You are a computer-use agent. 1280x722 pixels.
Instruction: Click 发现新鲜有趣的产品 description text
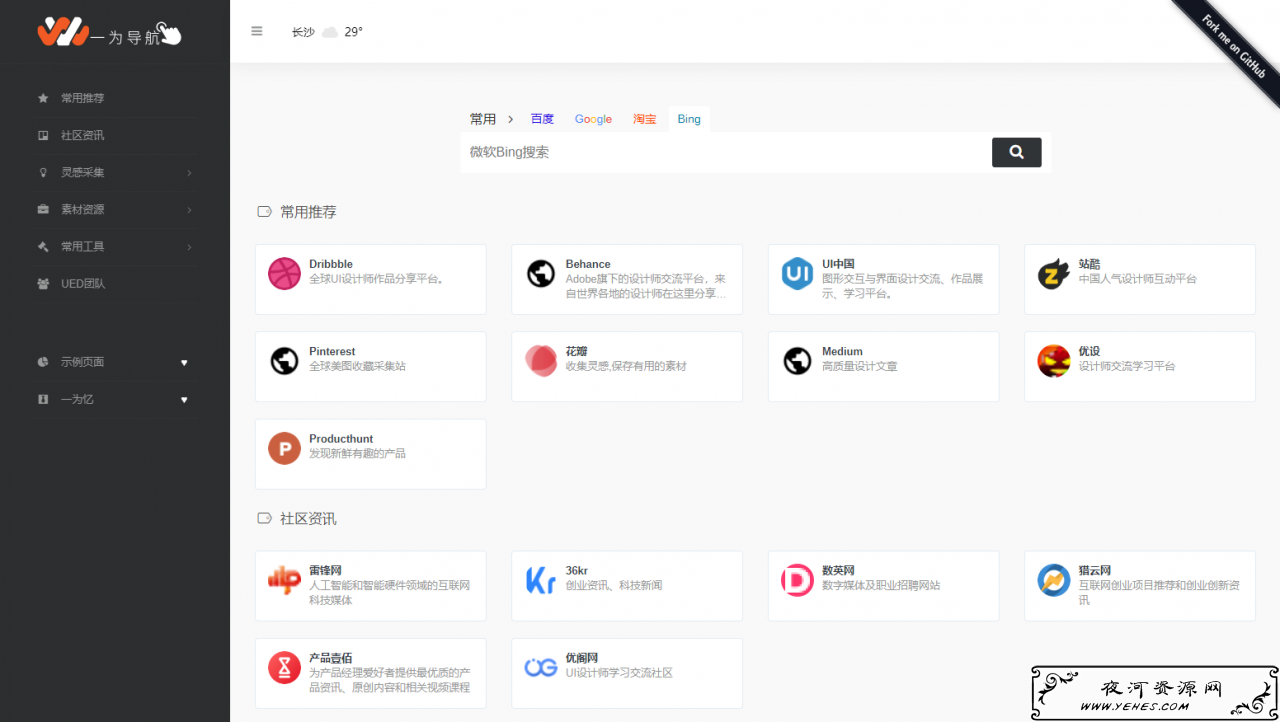(x=357, y=454)
